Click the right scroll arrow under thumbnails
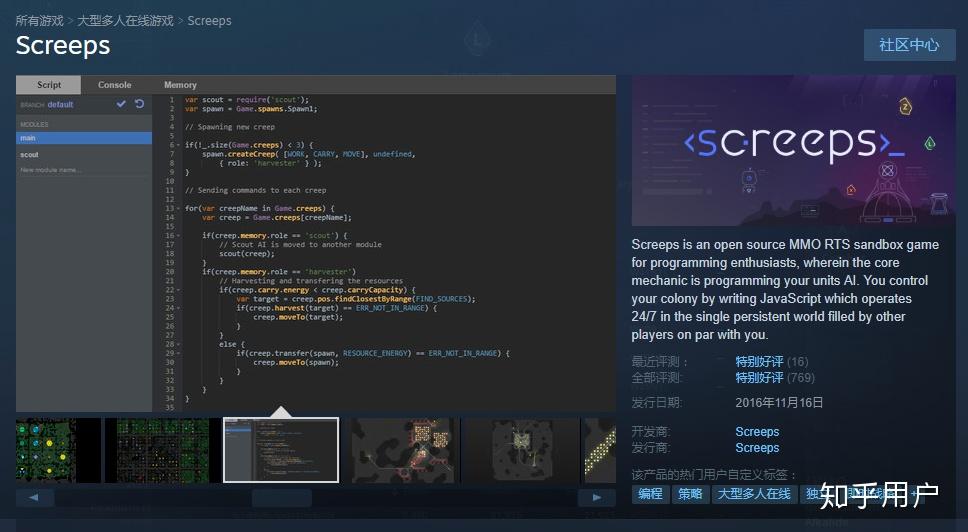 tap(596, 497)
